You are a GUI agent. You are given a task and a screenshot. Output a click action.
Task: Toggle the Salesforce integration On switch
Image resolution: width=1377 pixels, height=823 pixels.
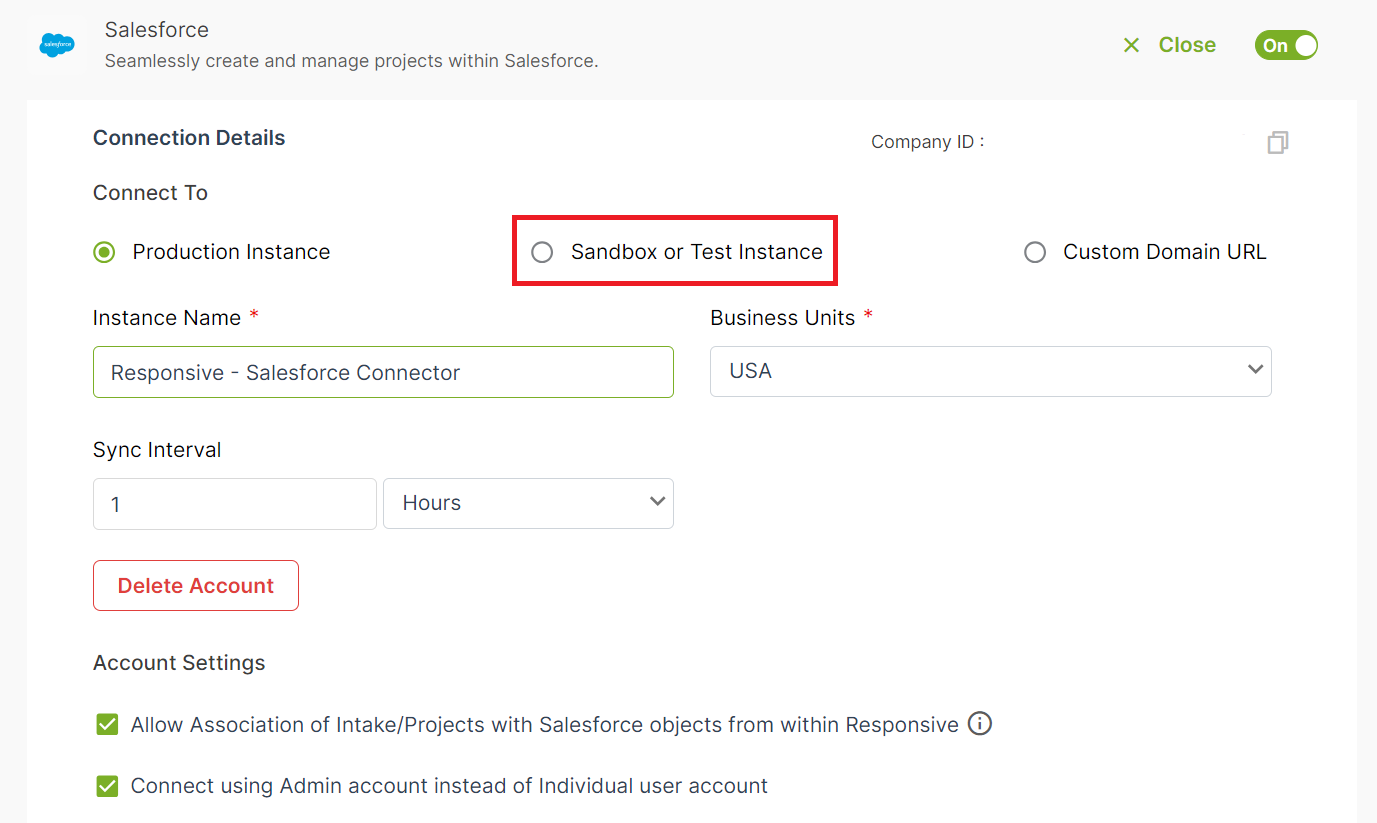click(x=1286, y=45)
